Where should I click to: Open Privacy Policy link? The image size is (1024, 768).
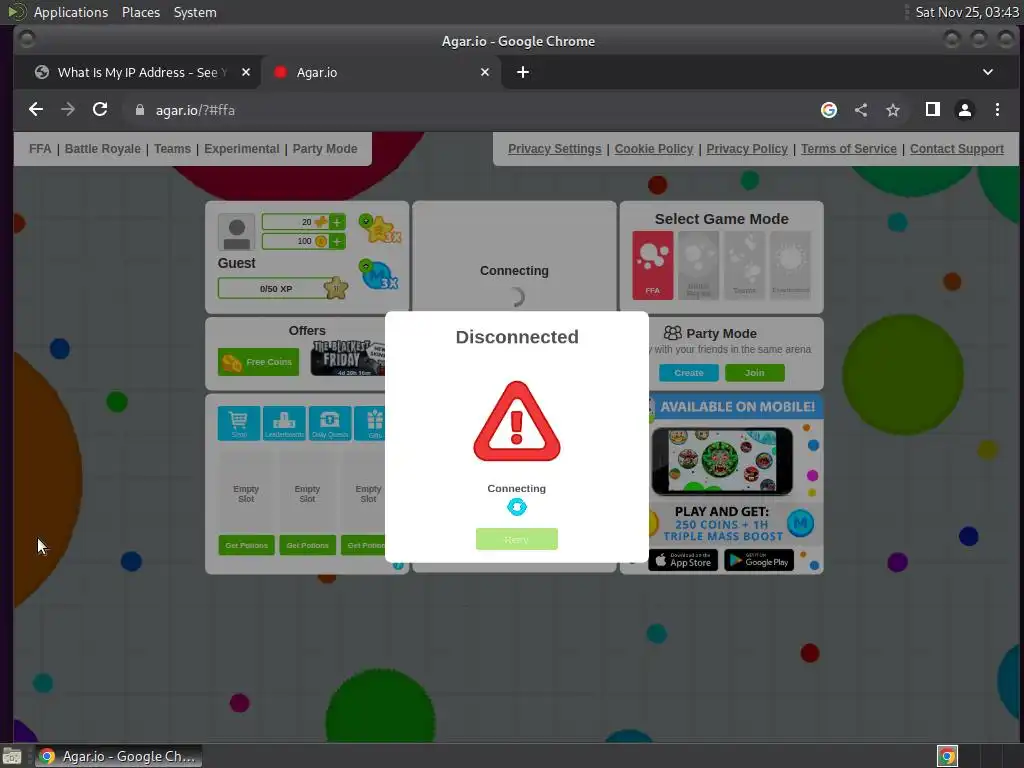(x=747, y=149)
